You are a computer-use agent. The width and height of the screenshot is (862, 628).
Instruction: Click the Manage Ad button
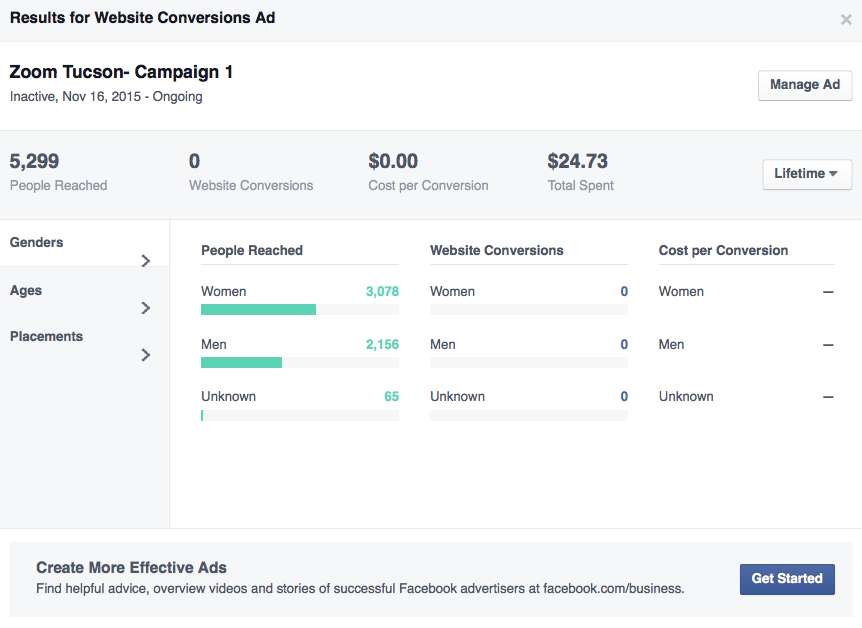coord(804,85)
